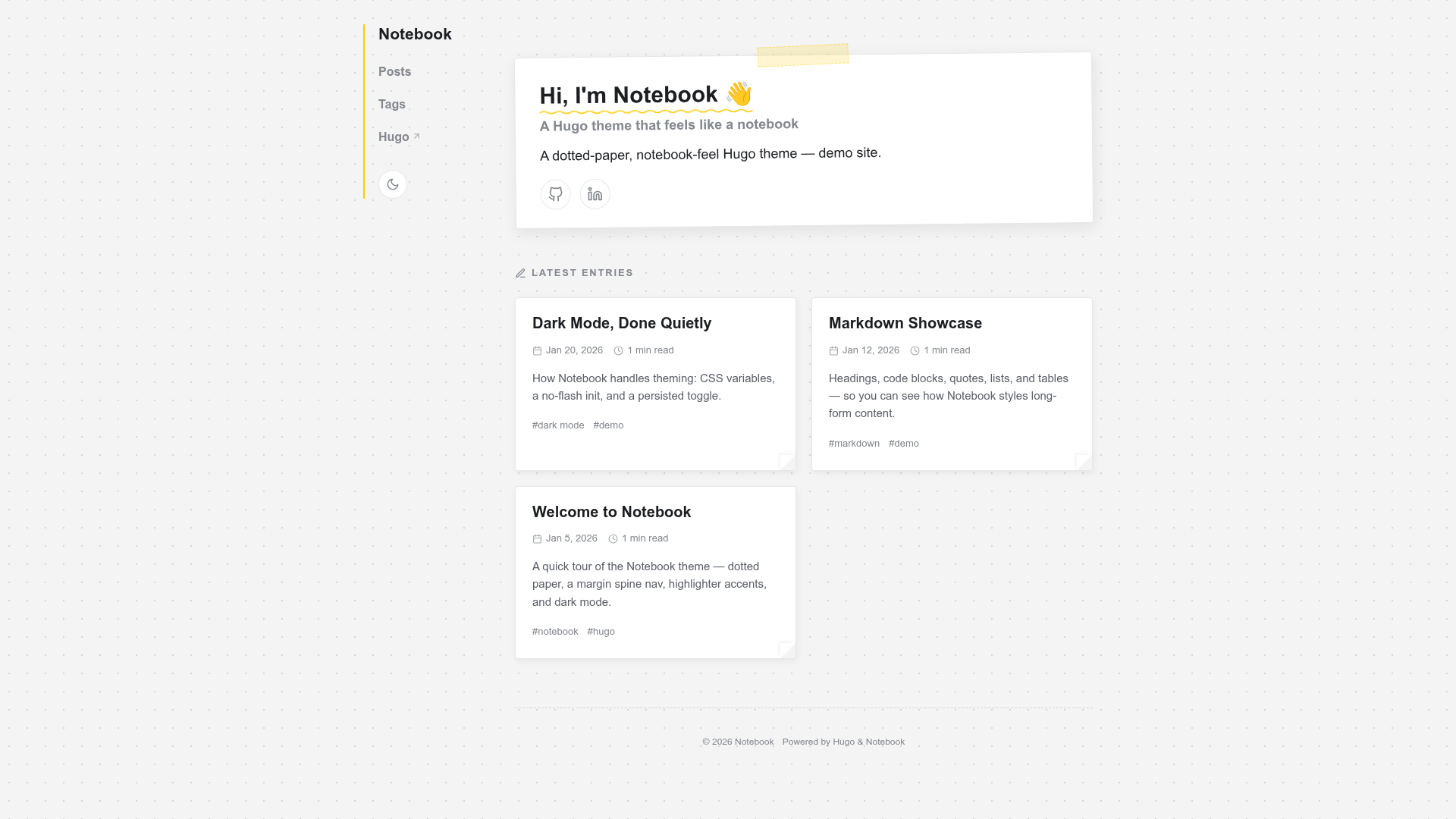Open the GitHub profile icon
The width and height of the screenshot is (1456, 819).
(556, 194)
